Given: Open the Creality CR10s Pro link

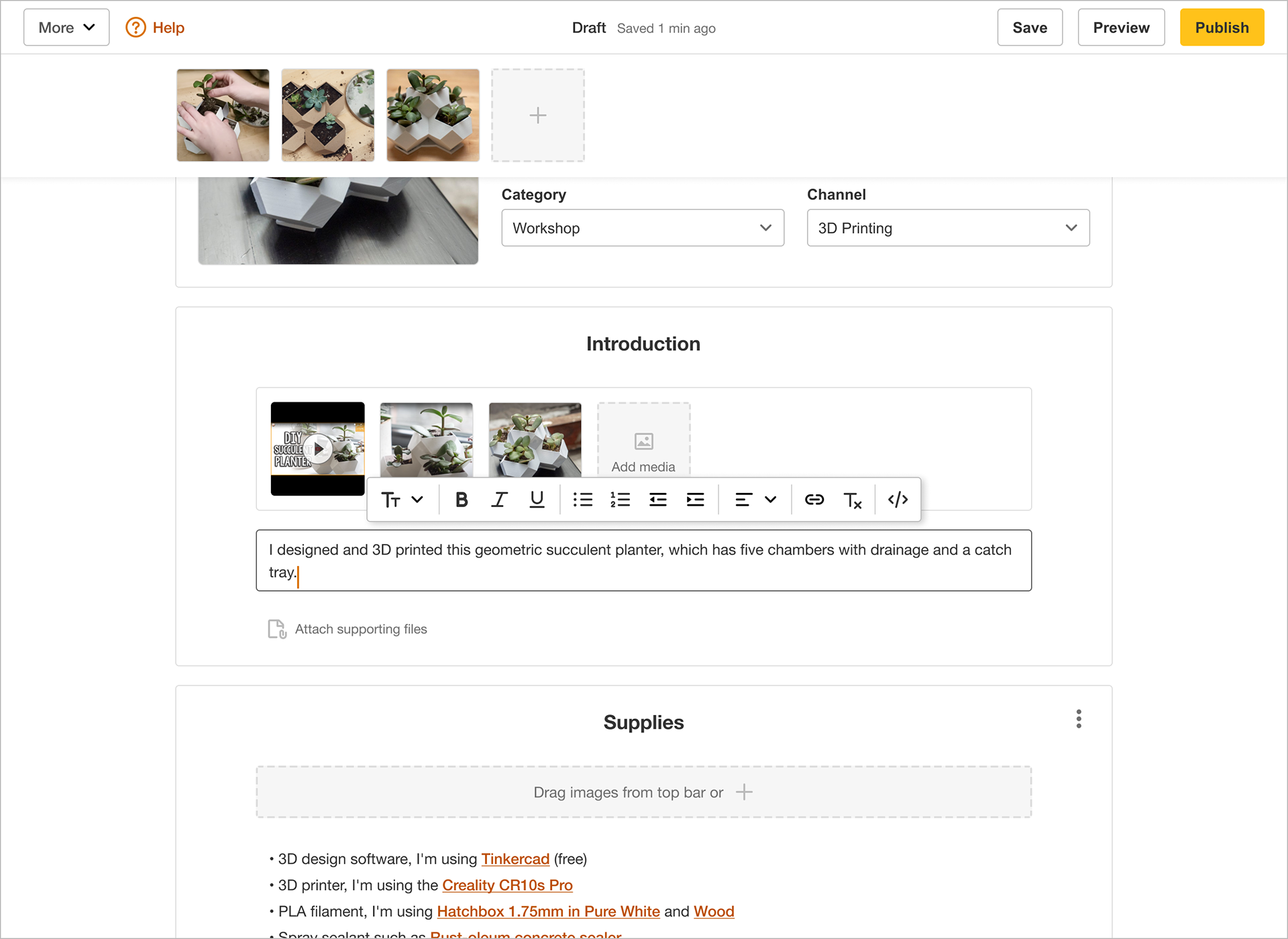Looking at the screenshot, I should click(x=507, y=885).
